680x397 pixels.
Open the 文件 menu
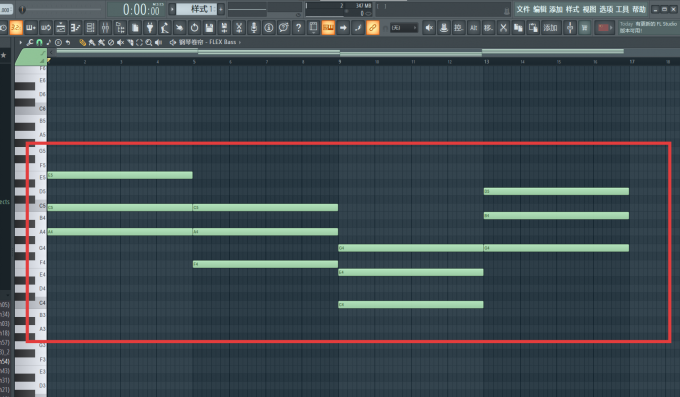pyautogui.click(x=523, y=9)
